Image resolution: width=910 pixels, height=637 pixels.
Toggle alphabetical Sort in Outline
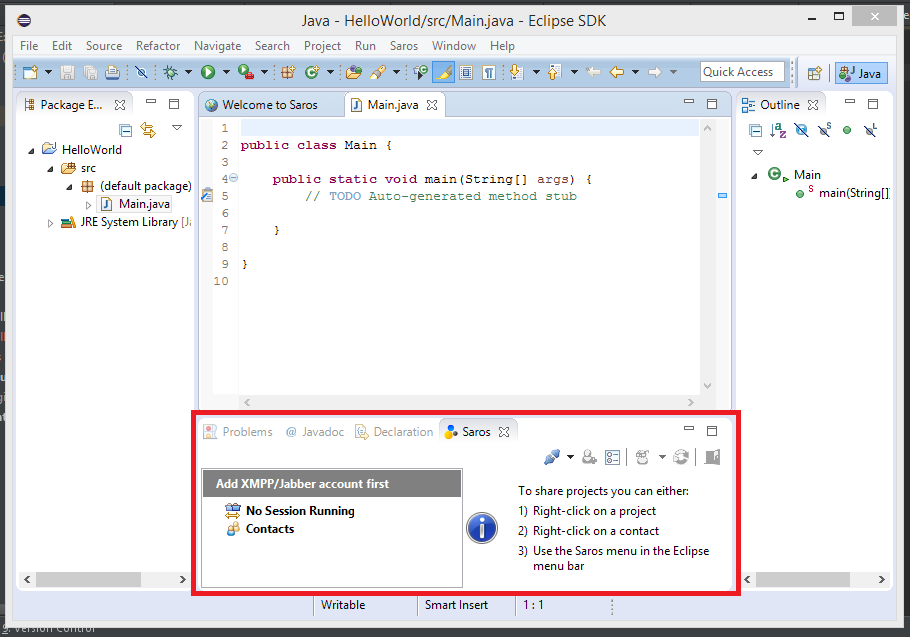pos(778,131)
